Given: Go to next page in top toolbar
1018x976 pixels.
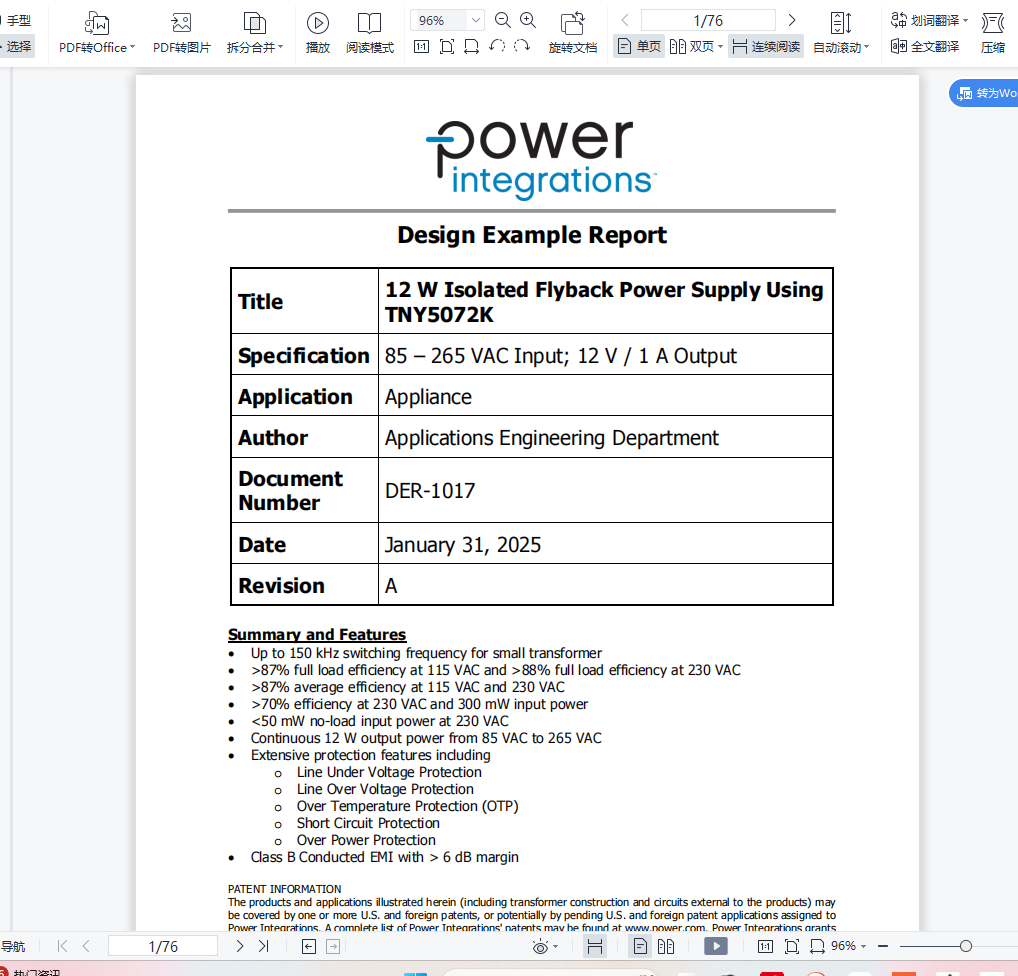Looking at the screenshot, I should point(792,20).
